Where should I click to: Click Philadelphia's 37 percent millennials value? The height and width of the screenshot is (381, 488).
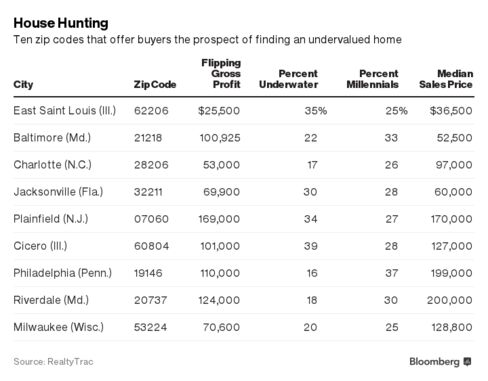pyautogui.click(x=391, y=273)
